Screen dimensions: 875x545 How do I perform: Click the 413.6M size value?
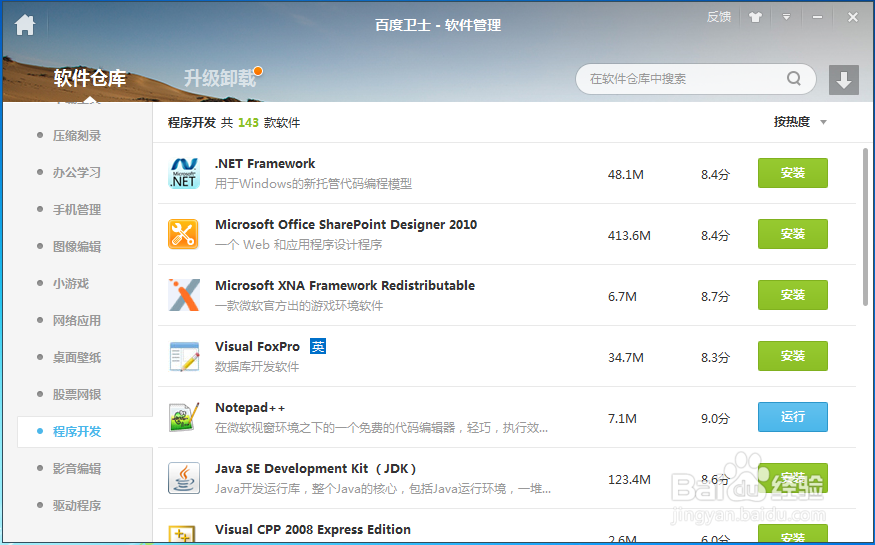629,235
